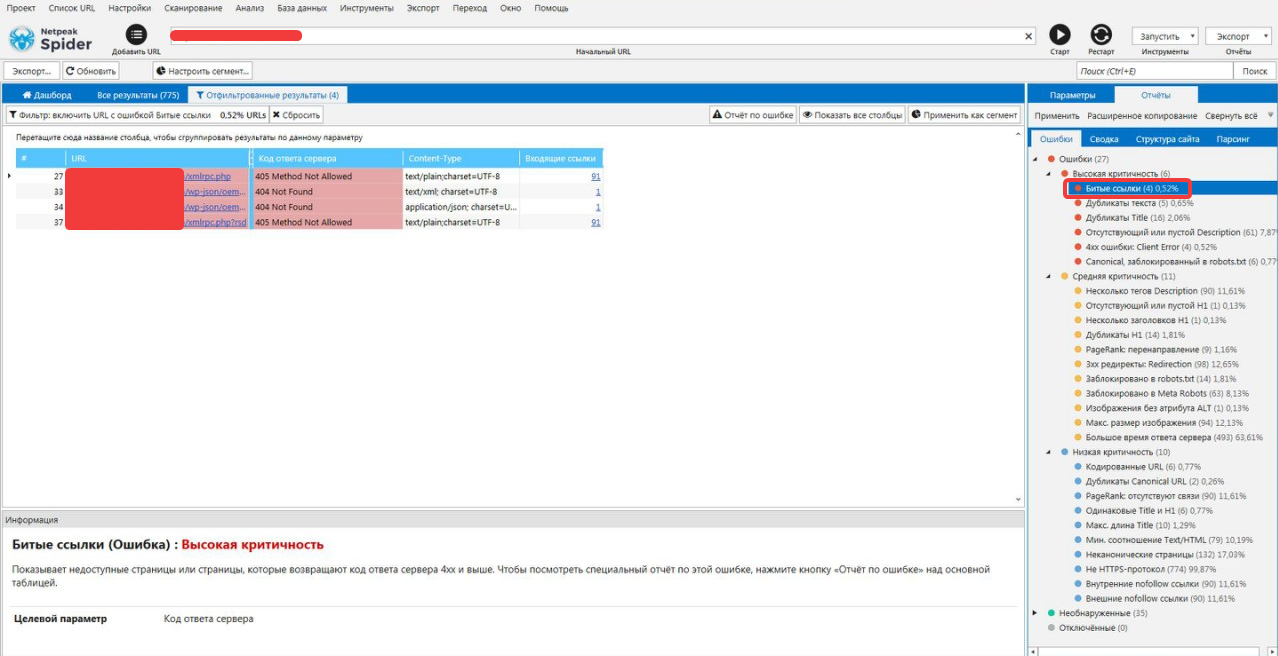Click the Netpeak Spider logo
Screen dimensions: 1278x656
pyautogui.click(x=51, y=38)
